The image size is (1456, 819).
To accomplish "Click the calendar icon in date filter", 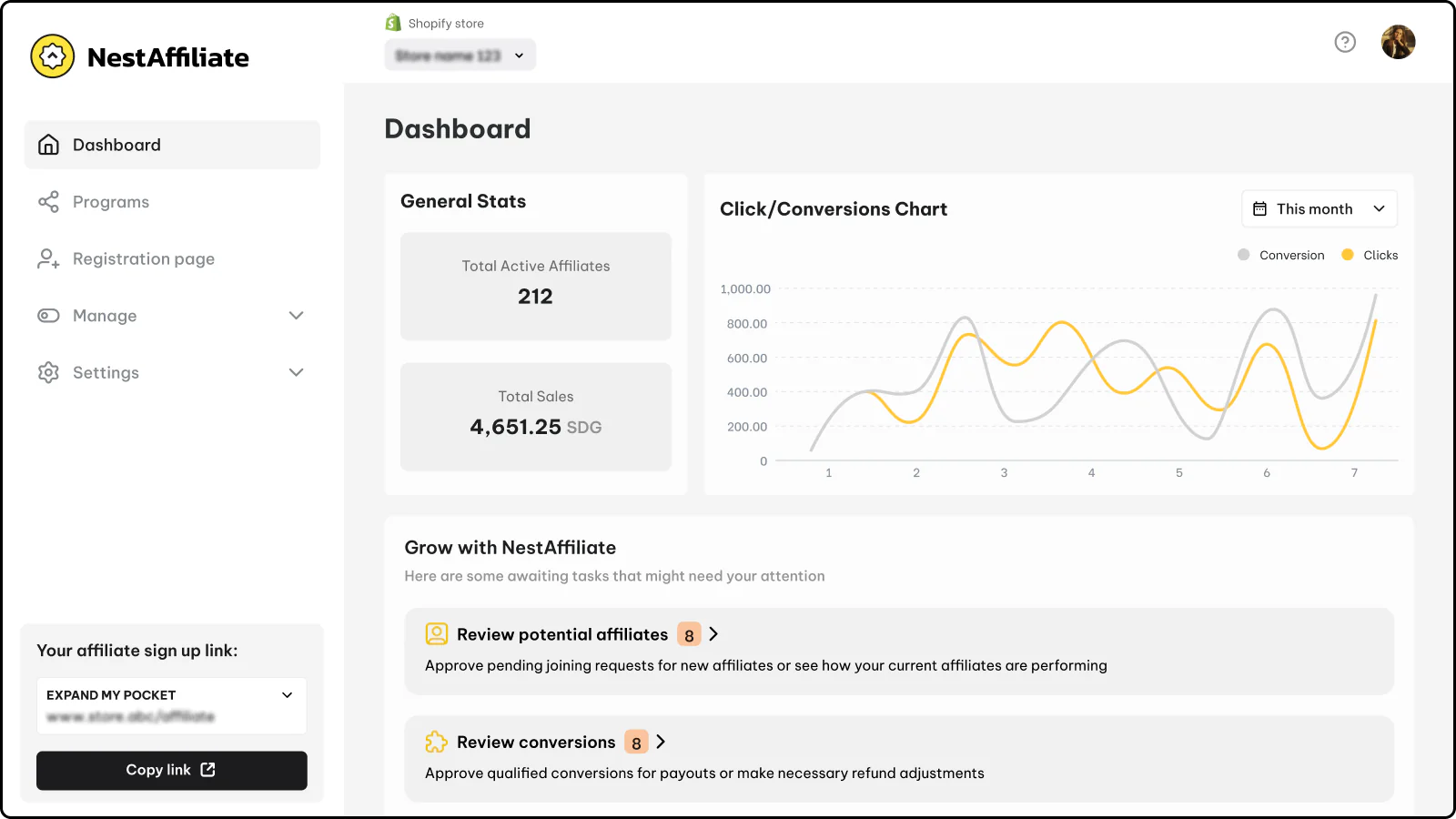I will (1259, 209).
